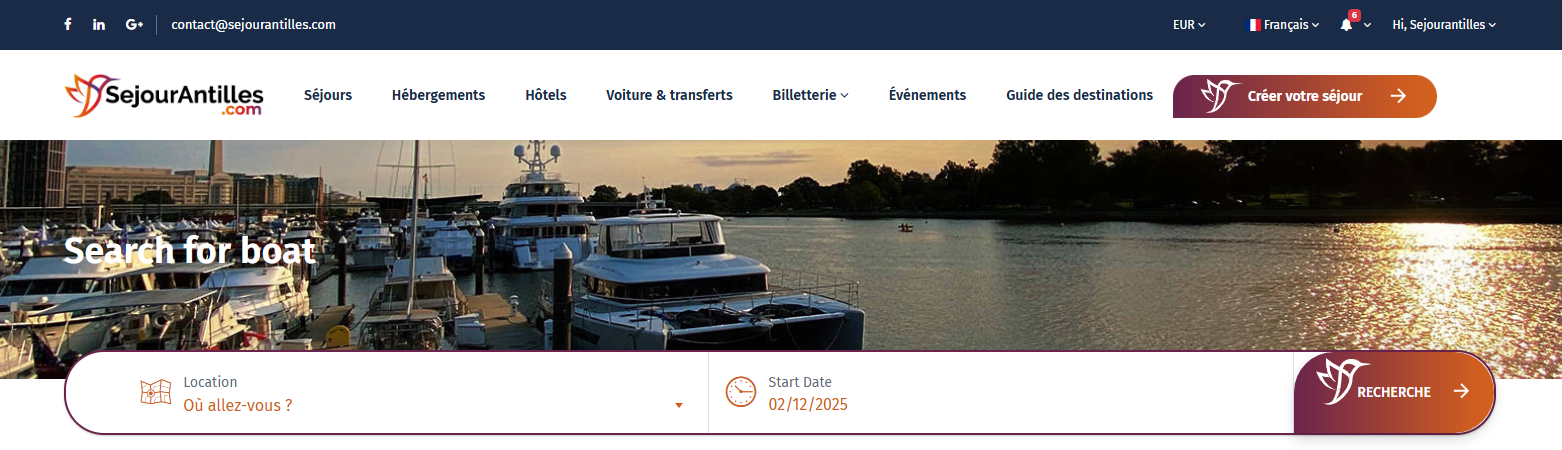The height and width of the screenshot is (450, 1562).
Task: Select Voiture & transferts in navigation
Action: (x=669, y=95)
